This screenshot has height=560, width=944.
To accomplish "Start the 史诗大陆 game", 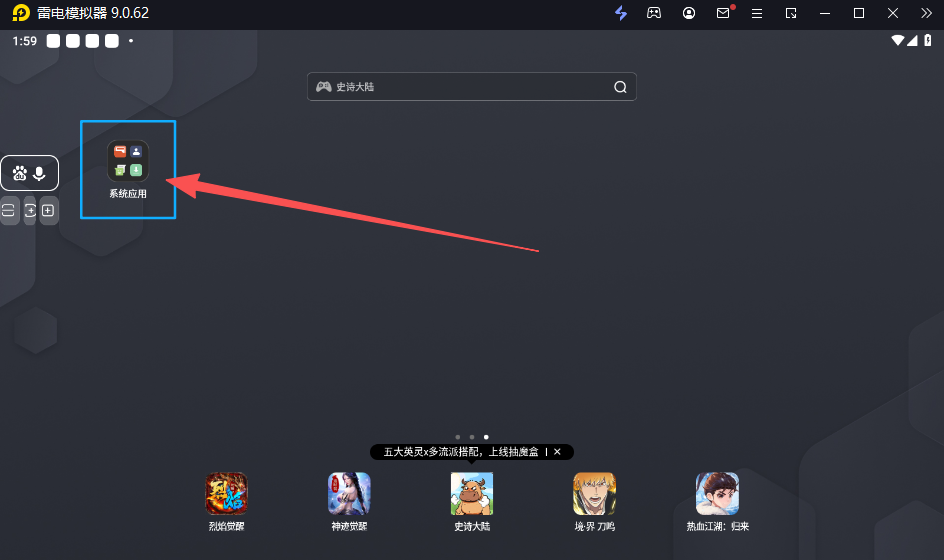I will [472, 493].
